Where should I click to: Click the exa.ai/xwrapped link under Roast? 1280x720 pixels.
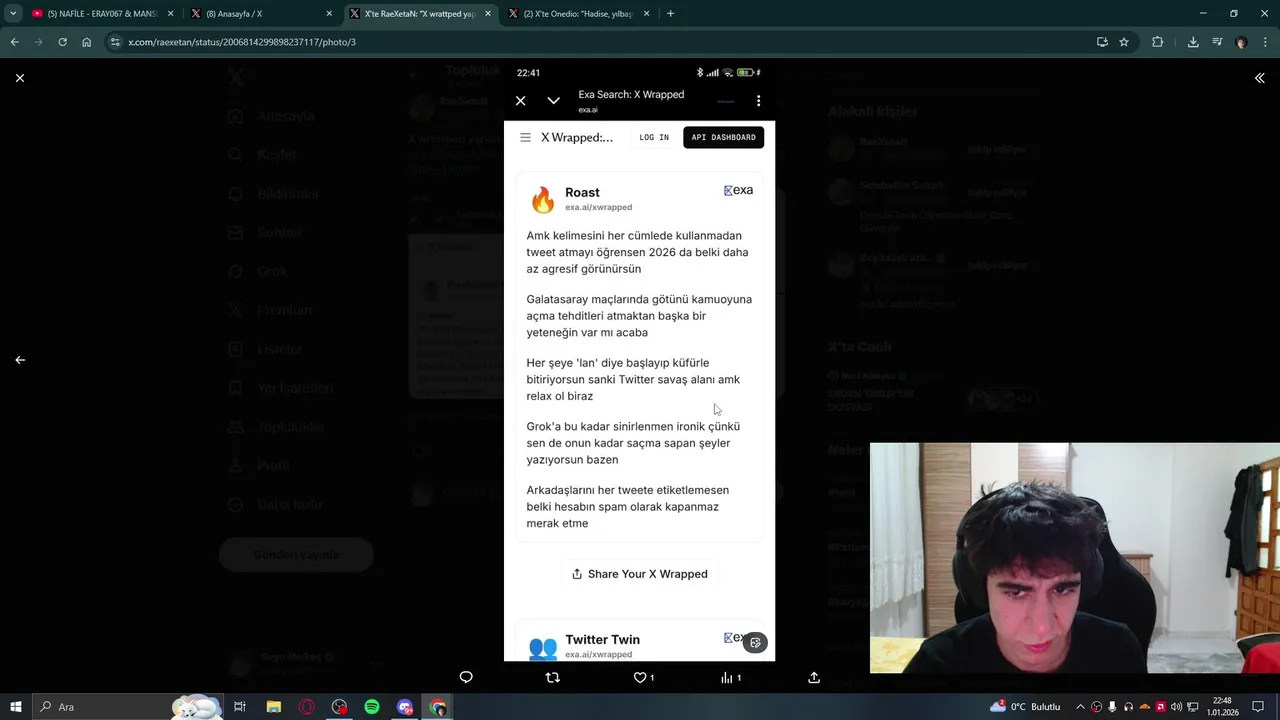tap(598, 207)
